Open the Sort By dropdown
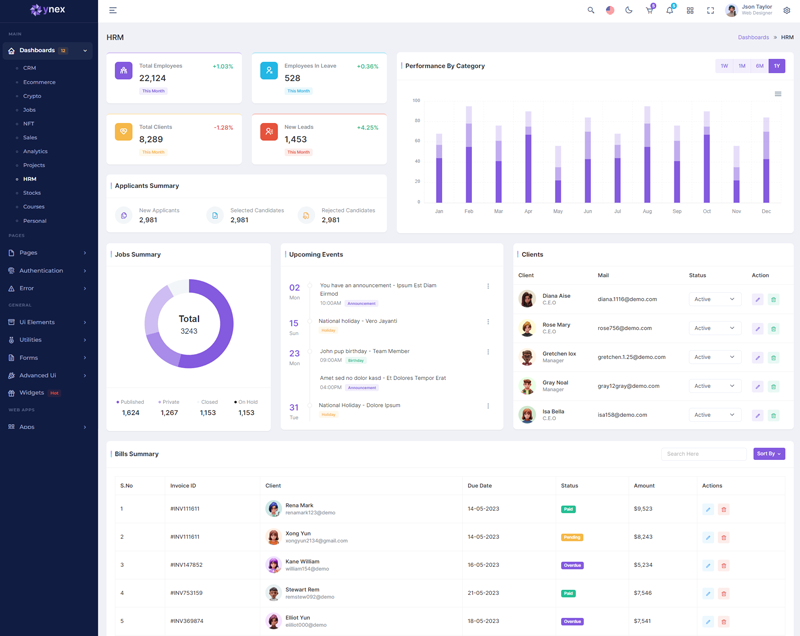This screenshot has width=800, height=636. 768,454
